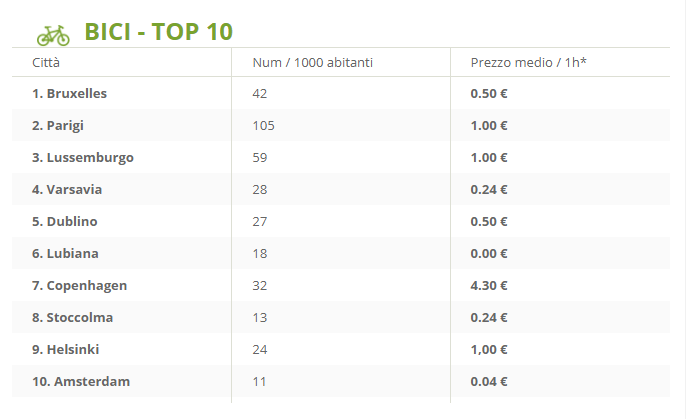This screenshot has height=419, width=686.
Task: Click the 10. Amsterdam entry
Action: coord(81,381)
